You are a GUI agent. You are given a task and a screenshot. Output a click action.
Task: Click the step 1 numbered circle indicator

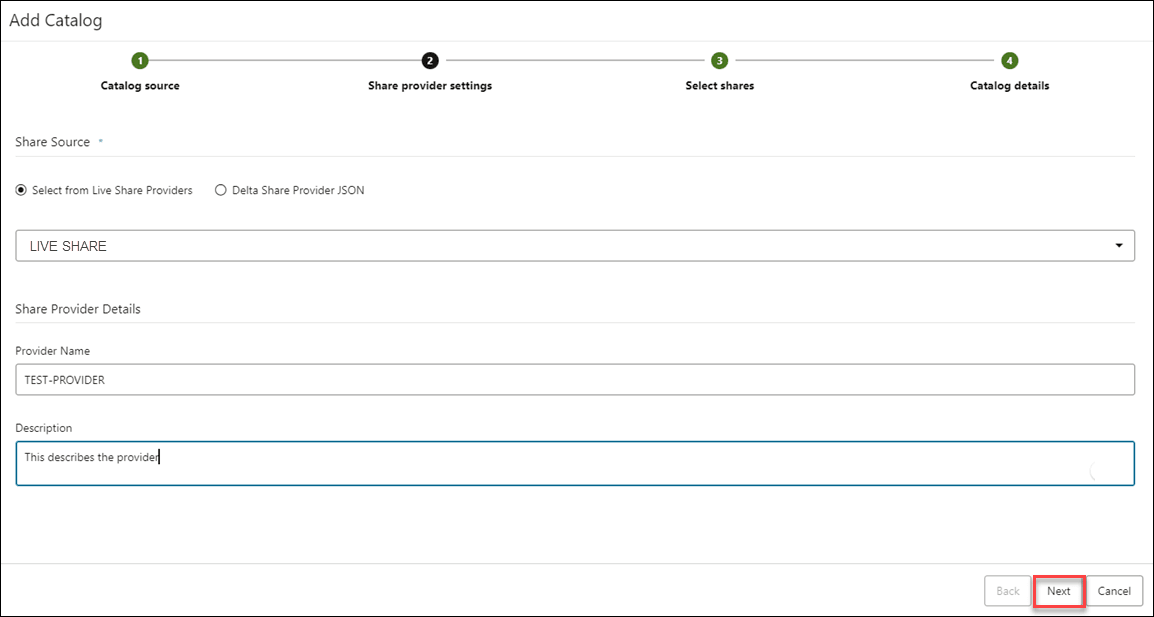tap(140, 60)
